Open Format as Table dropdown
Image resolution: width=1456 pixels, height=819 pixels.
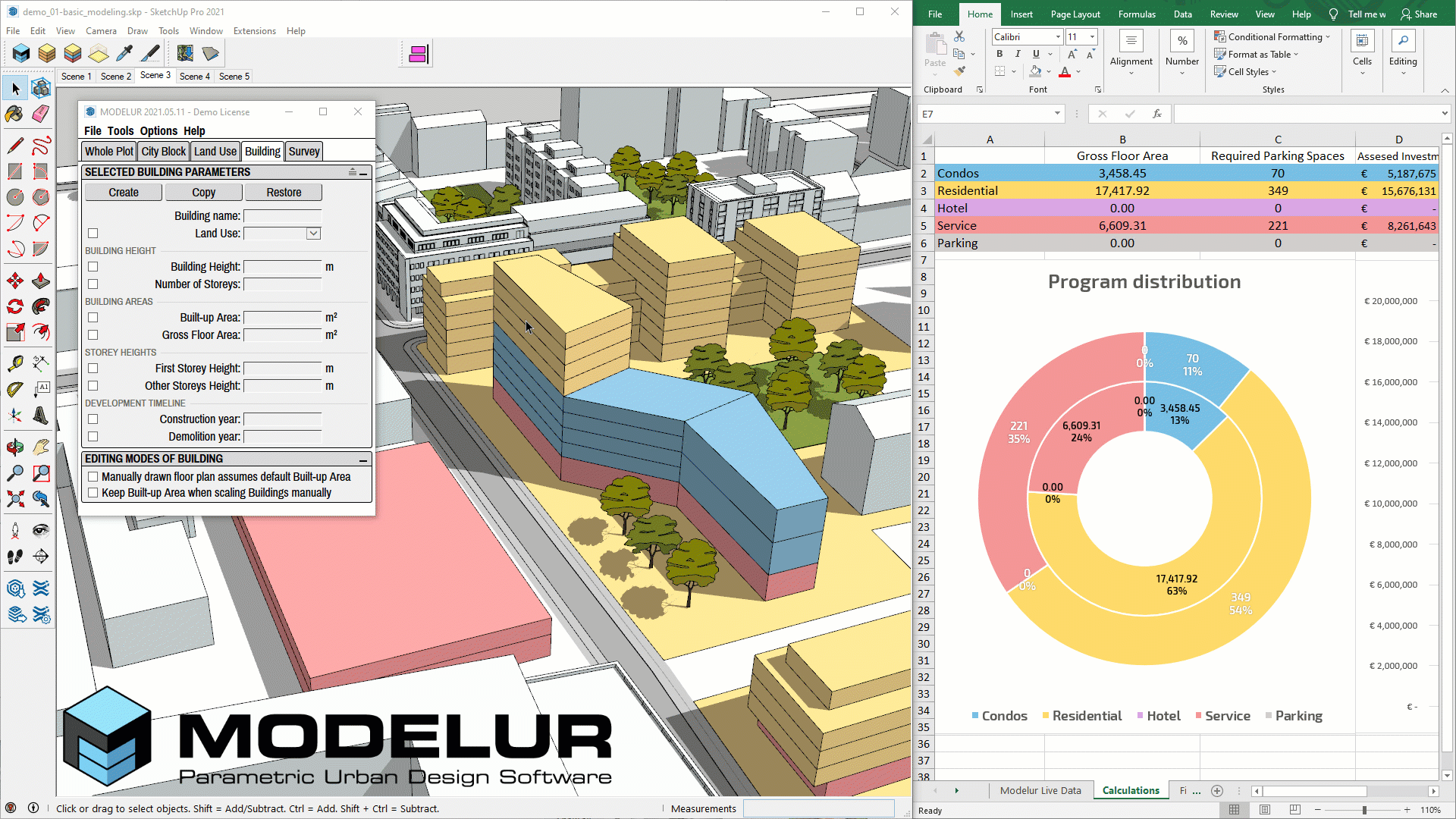point(1257,54)
